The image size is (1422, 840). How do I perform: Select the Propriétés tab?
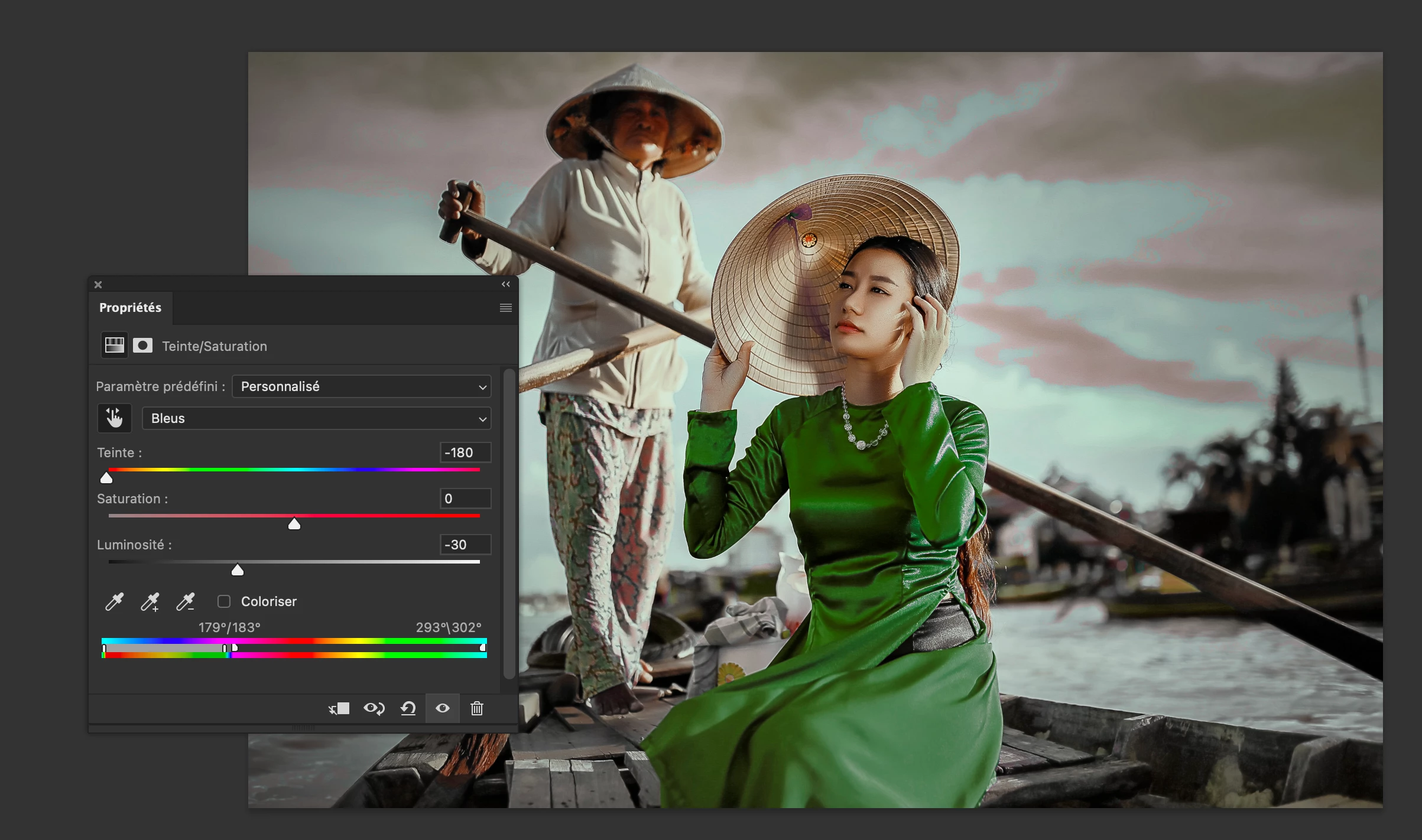point(130,308)
